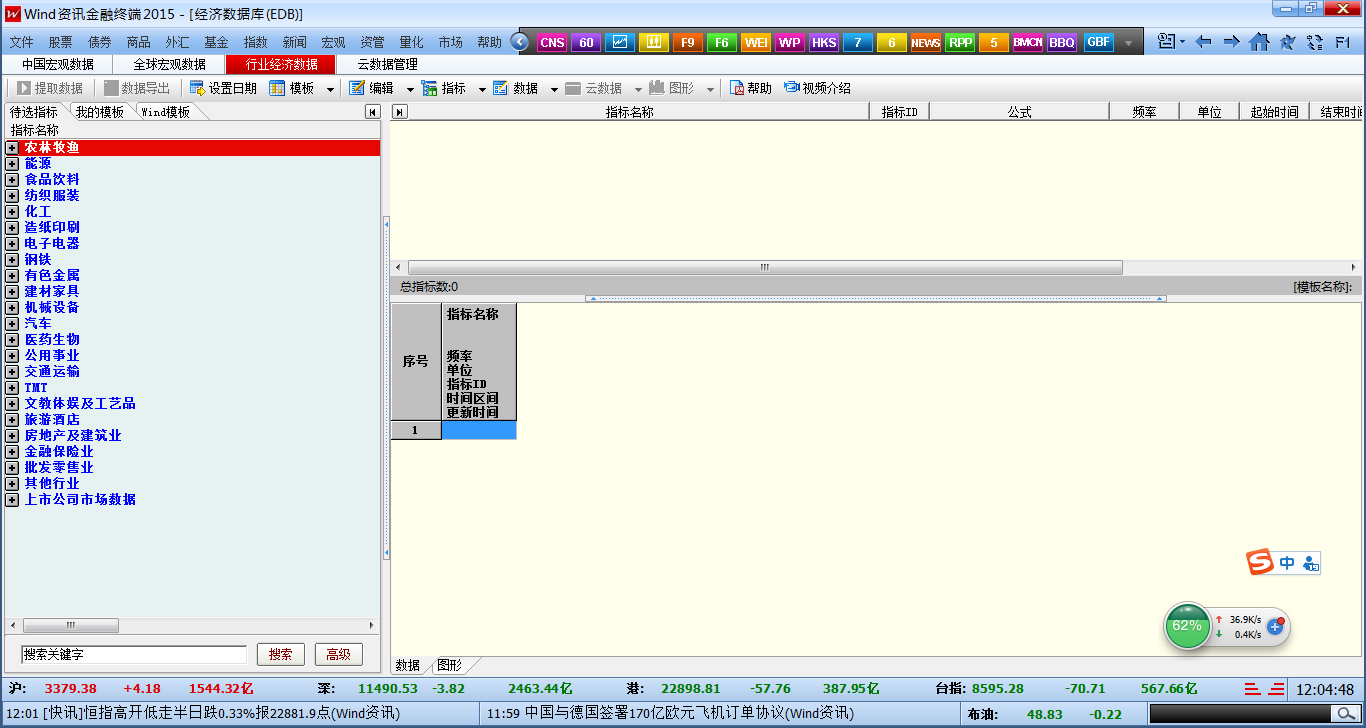Select the 房地产及建筑业 tree item
Screen dimensions: 1366x728
73,436
